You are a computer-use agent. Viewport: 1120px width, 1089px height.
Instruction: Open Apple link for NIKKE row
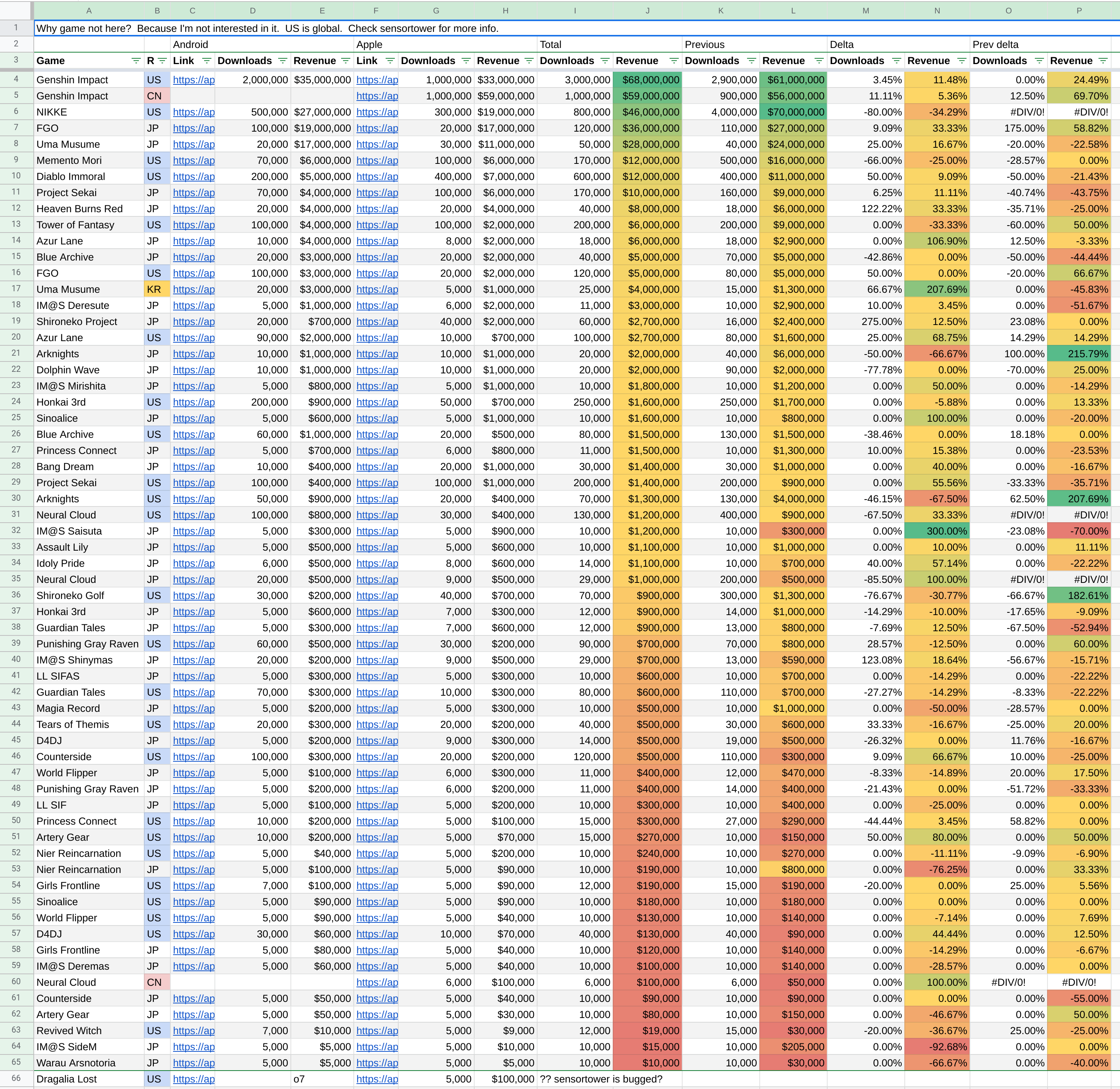(377, 112)
